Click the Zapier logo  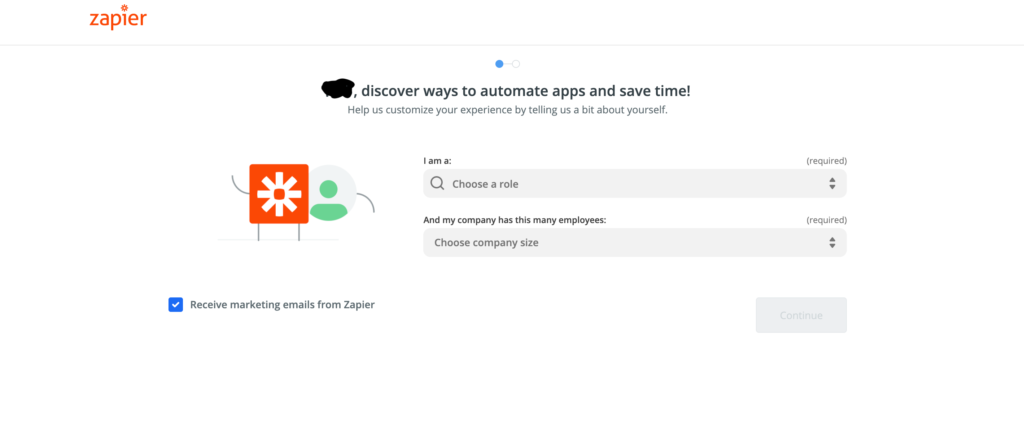pos(118,17)
